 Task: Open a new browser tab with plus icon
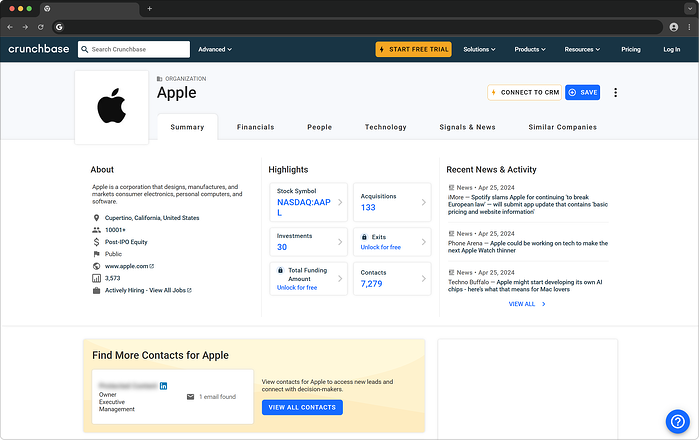(150, 8)
